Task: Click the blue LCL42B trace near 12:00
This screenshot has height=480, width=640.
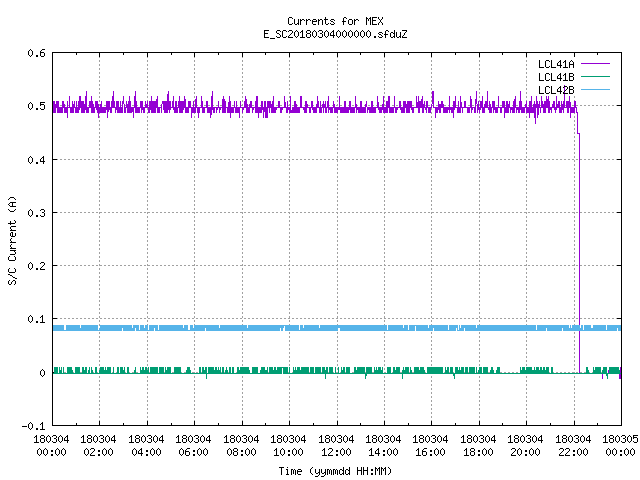Action: (x=337, y=328)
